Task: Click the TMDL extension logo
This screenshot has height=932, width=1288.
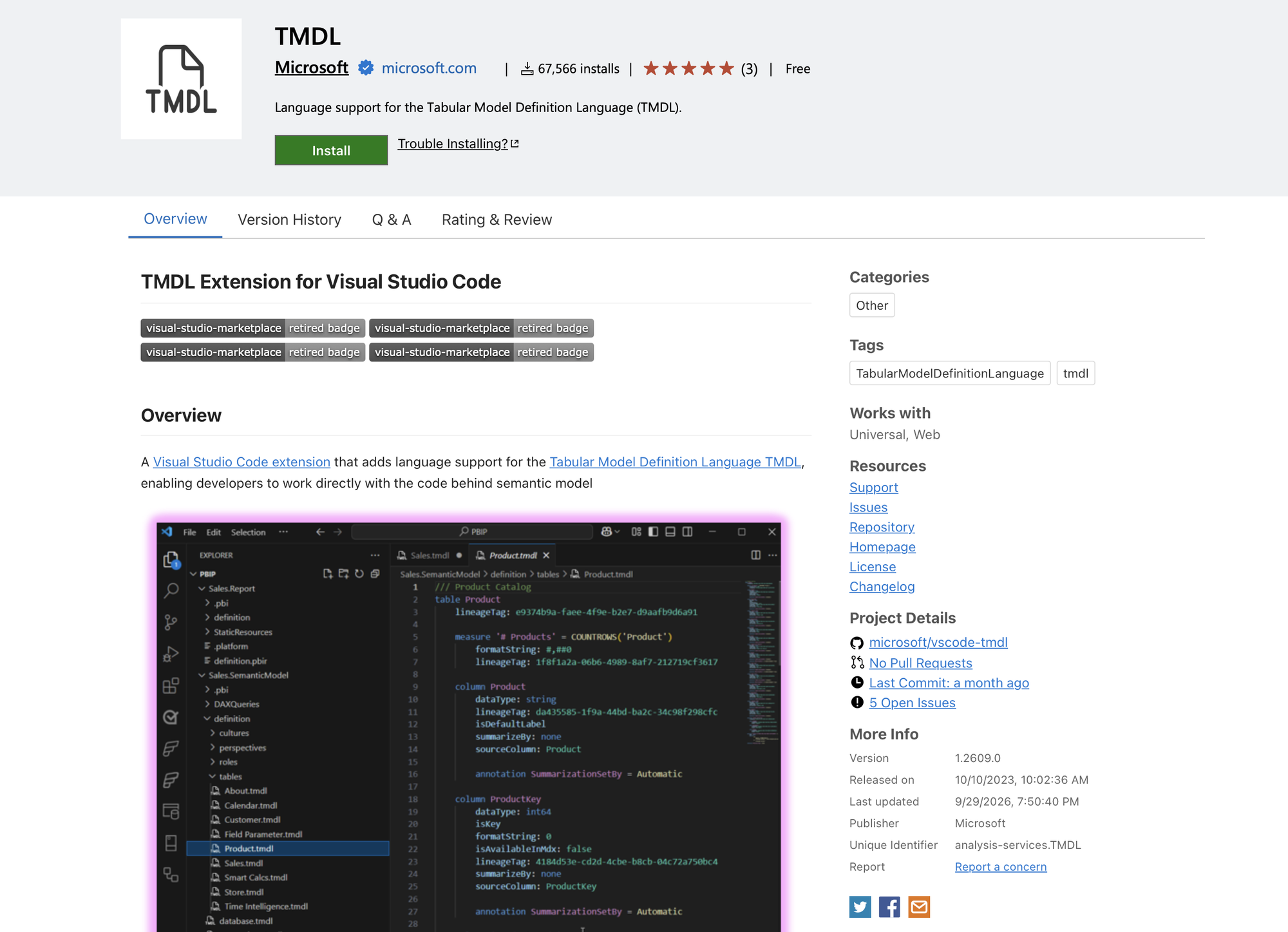Action: (x=181, y=79)
